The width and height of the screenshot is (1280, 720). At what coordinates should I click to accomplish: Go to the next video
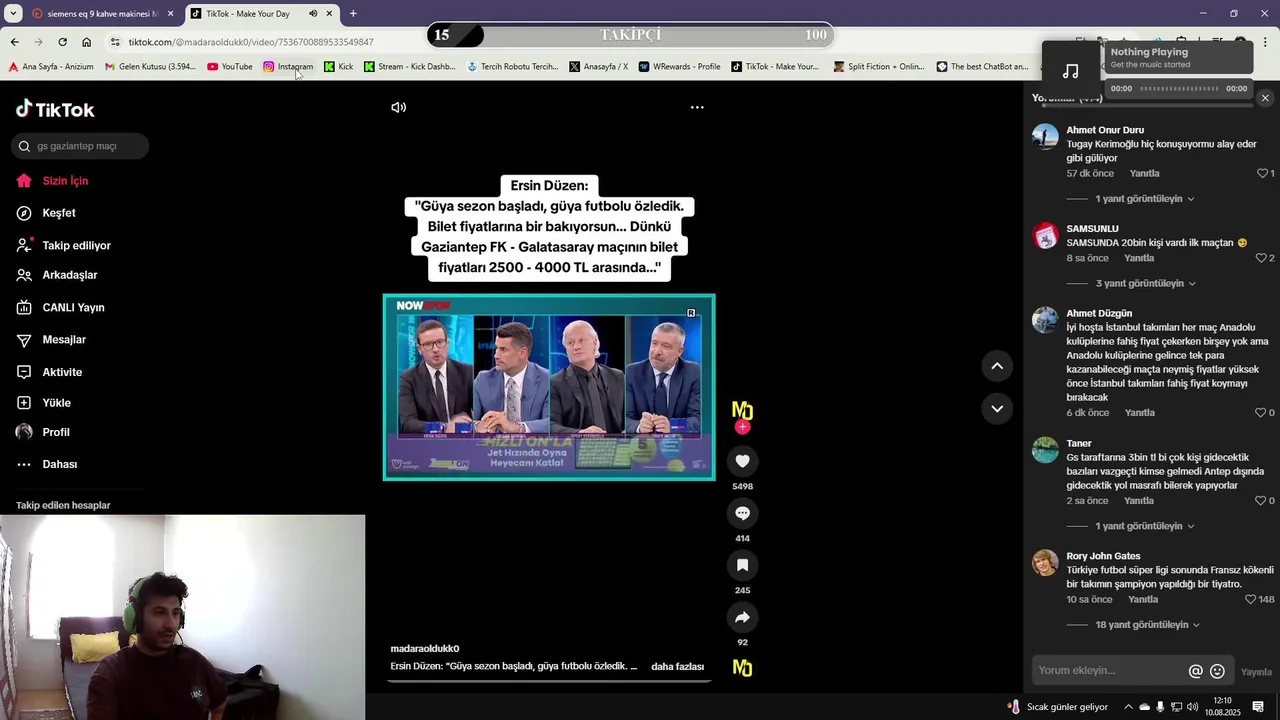coord(997,408)
